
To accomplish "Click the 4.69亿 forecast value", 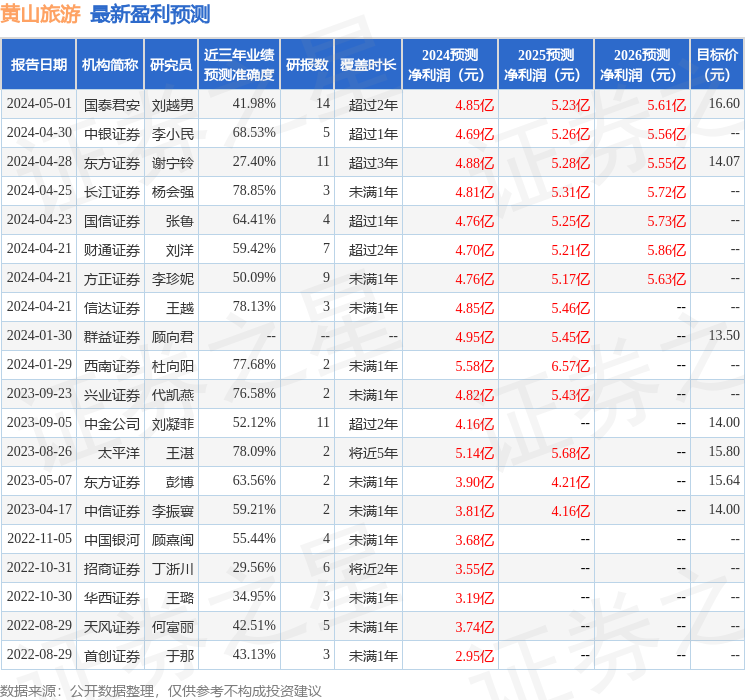I will [x=475, y=134].
